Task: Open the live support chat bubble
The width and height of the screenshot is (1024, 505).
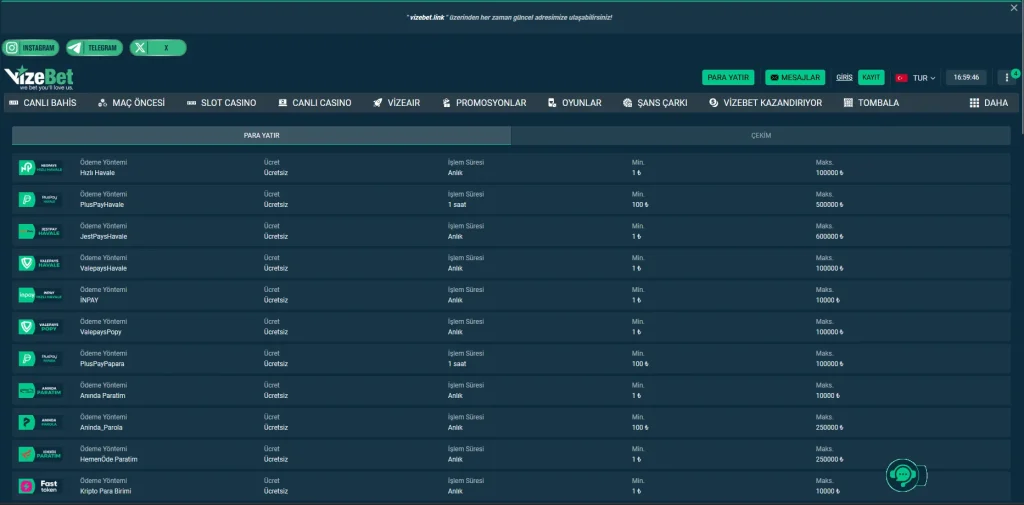Action: click(903, 475)
